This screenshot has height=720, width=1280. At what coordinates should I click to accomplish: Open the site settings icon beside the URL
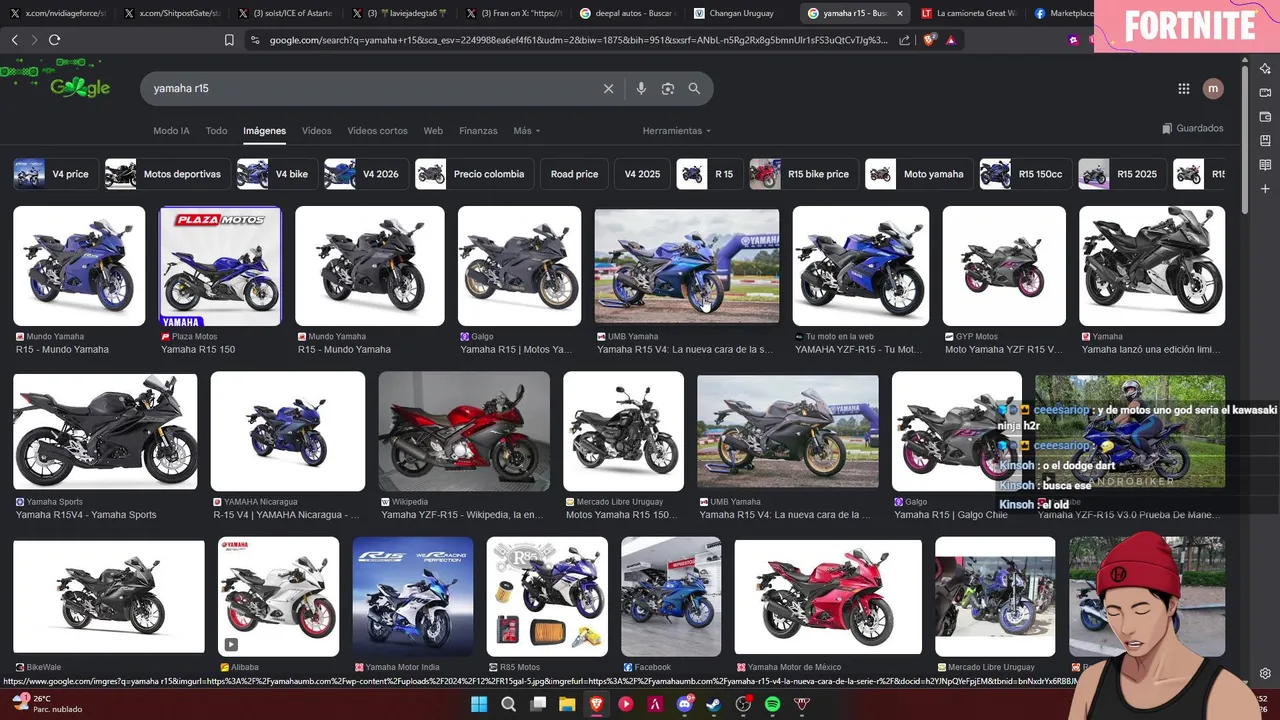click(x=255, y=40)
